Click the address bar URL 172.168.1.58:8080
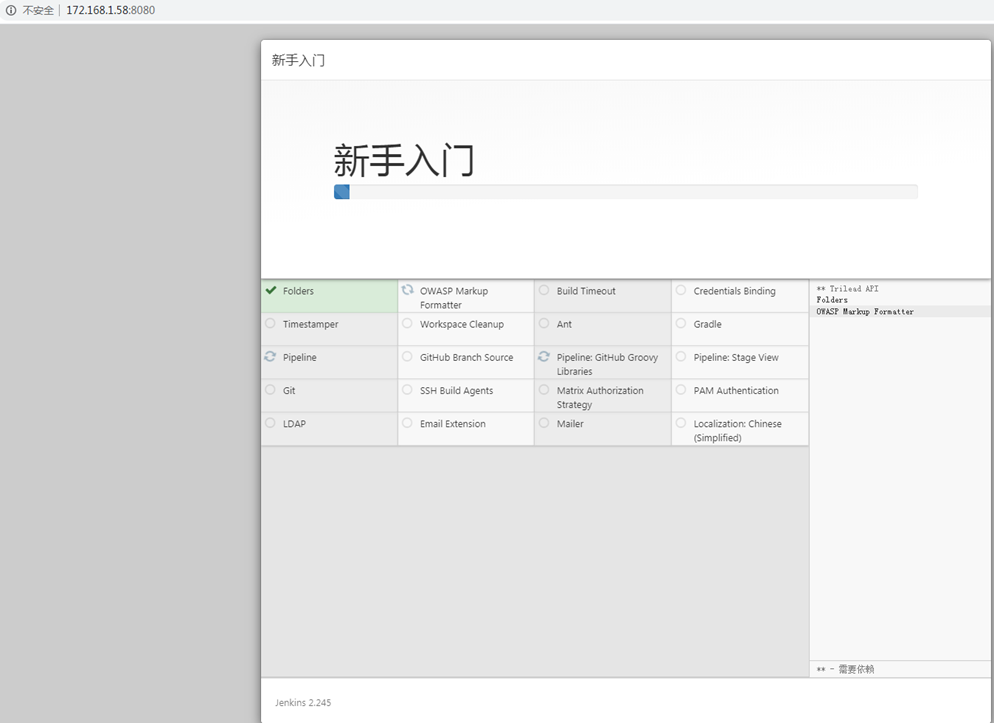This screenshot has height=723, width=994. [x=110, y=10]
